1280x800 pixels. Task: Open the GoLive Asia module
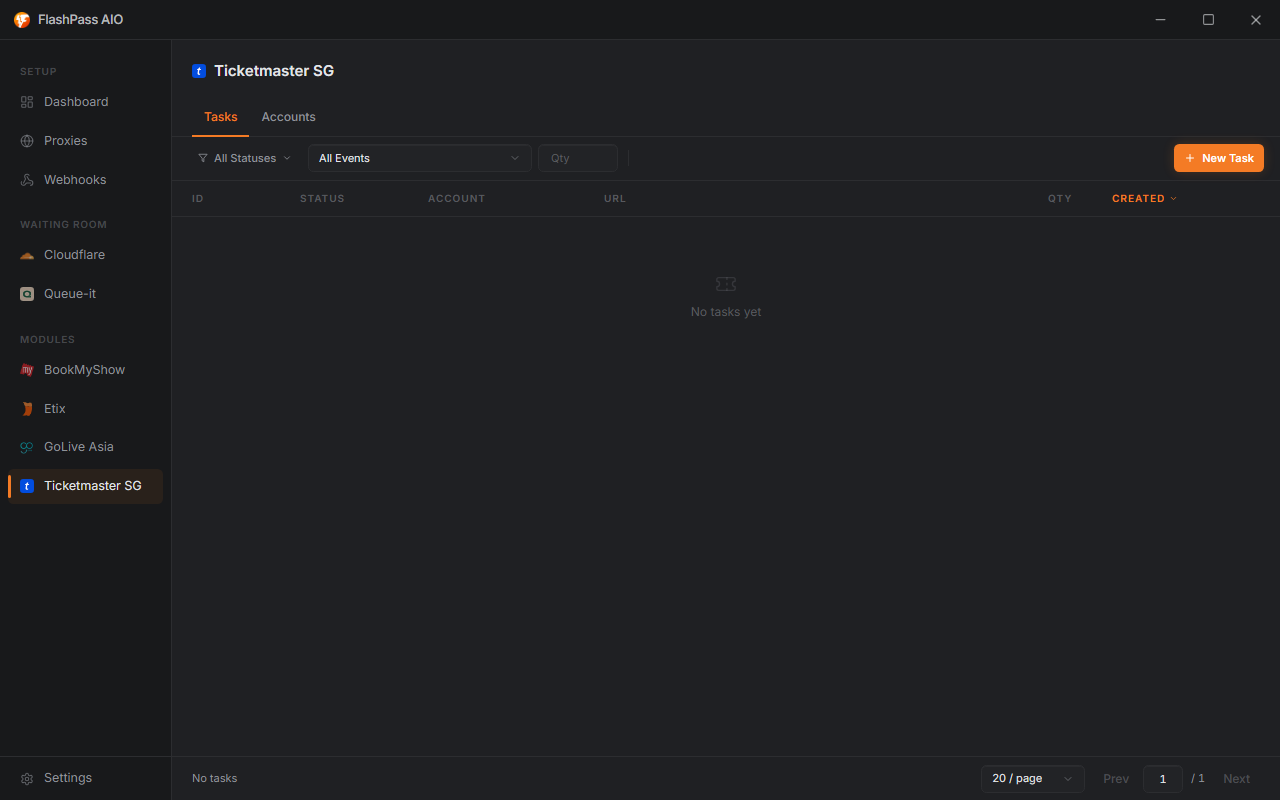coord(85,447)
